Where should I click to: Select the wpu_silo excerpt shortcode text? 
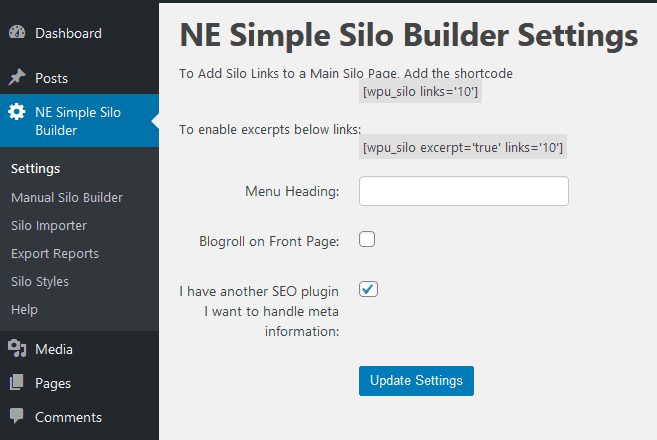[463, 147]
